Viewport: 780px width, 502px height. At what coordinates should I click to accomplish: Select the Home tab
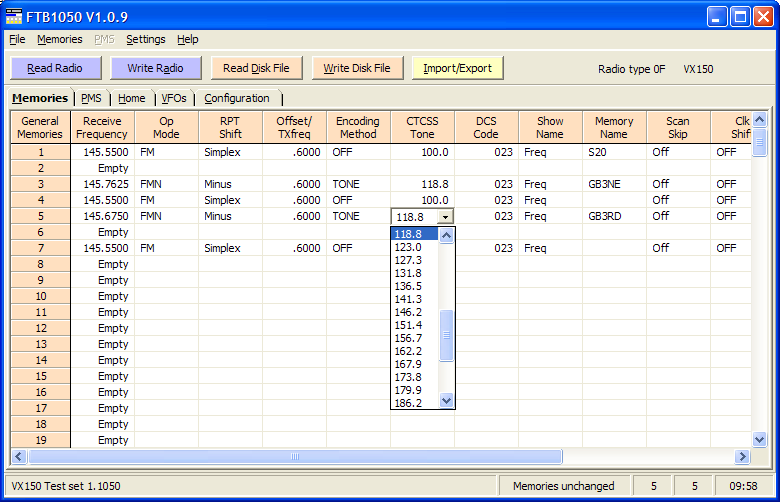point(131,98)
